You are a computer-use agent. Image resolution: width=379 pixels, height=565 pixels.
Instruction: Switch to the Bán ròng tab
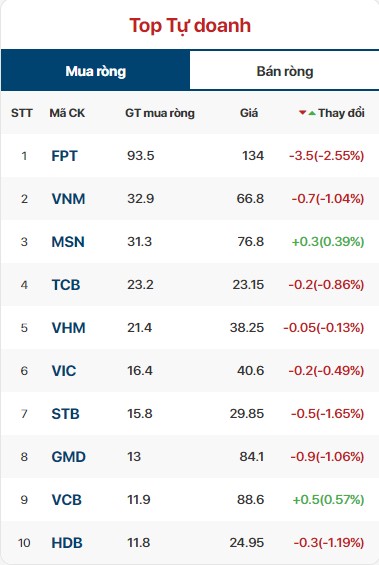pos(284,71)
